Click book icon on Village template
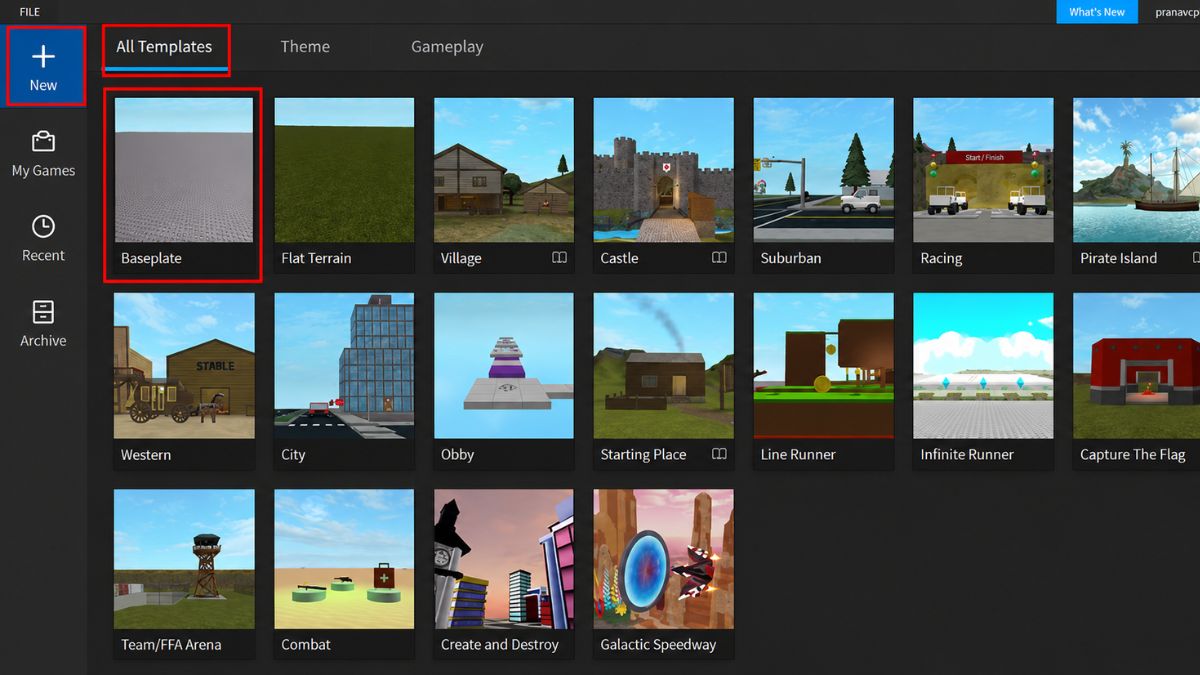The image size is (1200, 675). tap(559, 258)
